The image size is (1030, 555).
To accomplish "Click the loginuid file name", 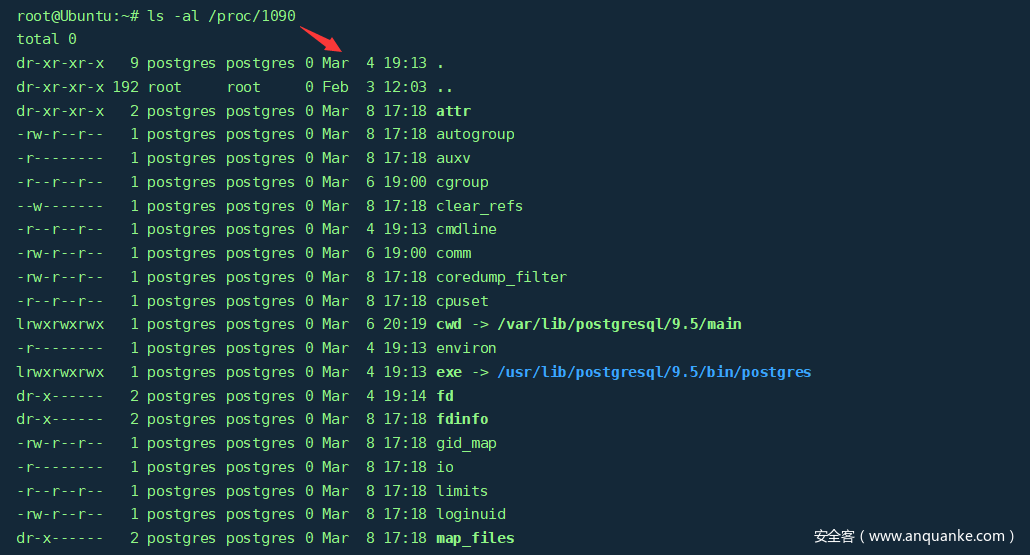I will 470,514.
